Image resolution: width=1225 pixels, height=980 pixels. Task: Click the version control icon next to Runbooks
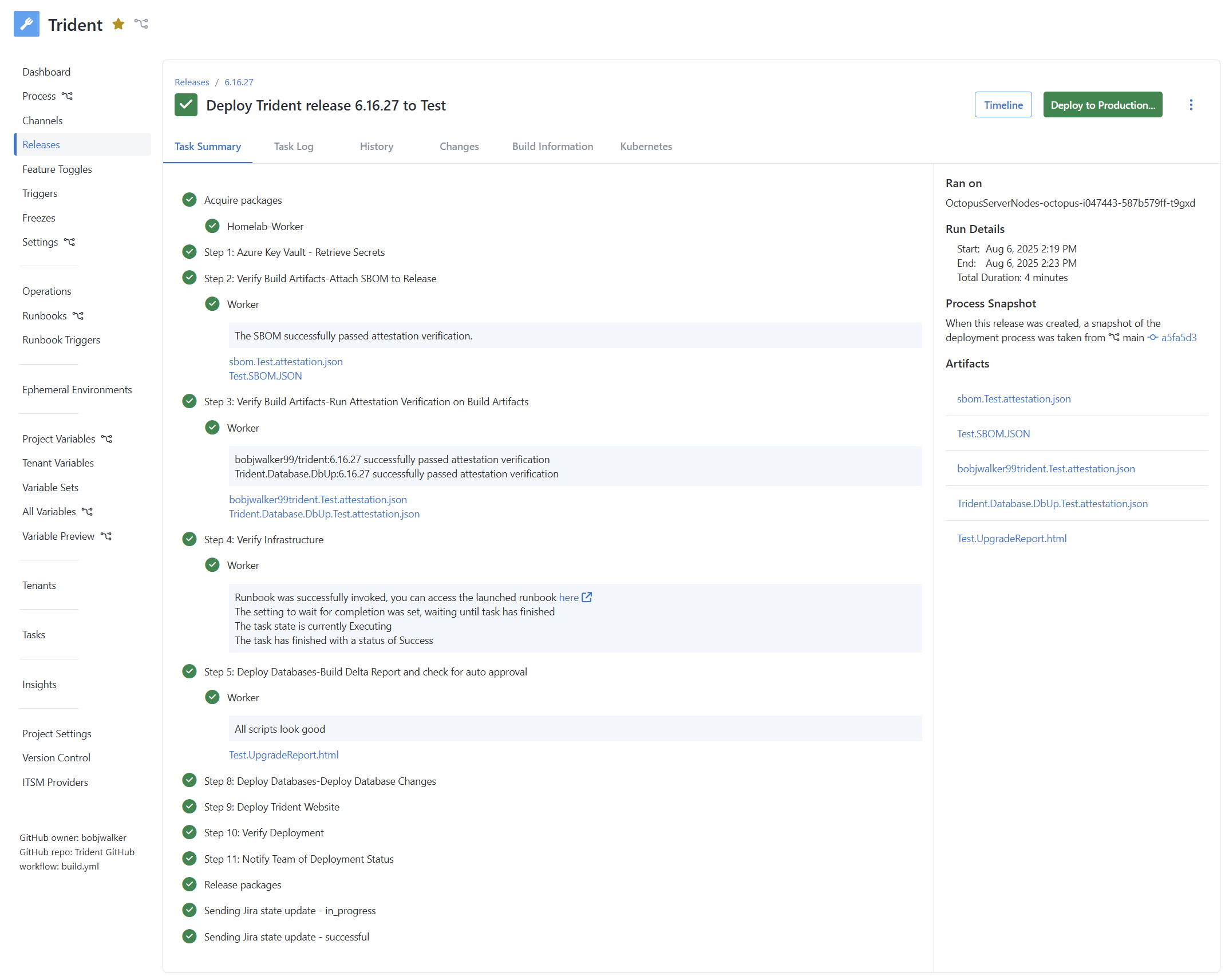pyautogui.click(x=78, y=315)
